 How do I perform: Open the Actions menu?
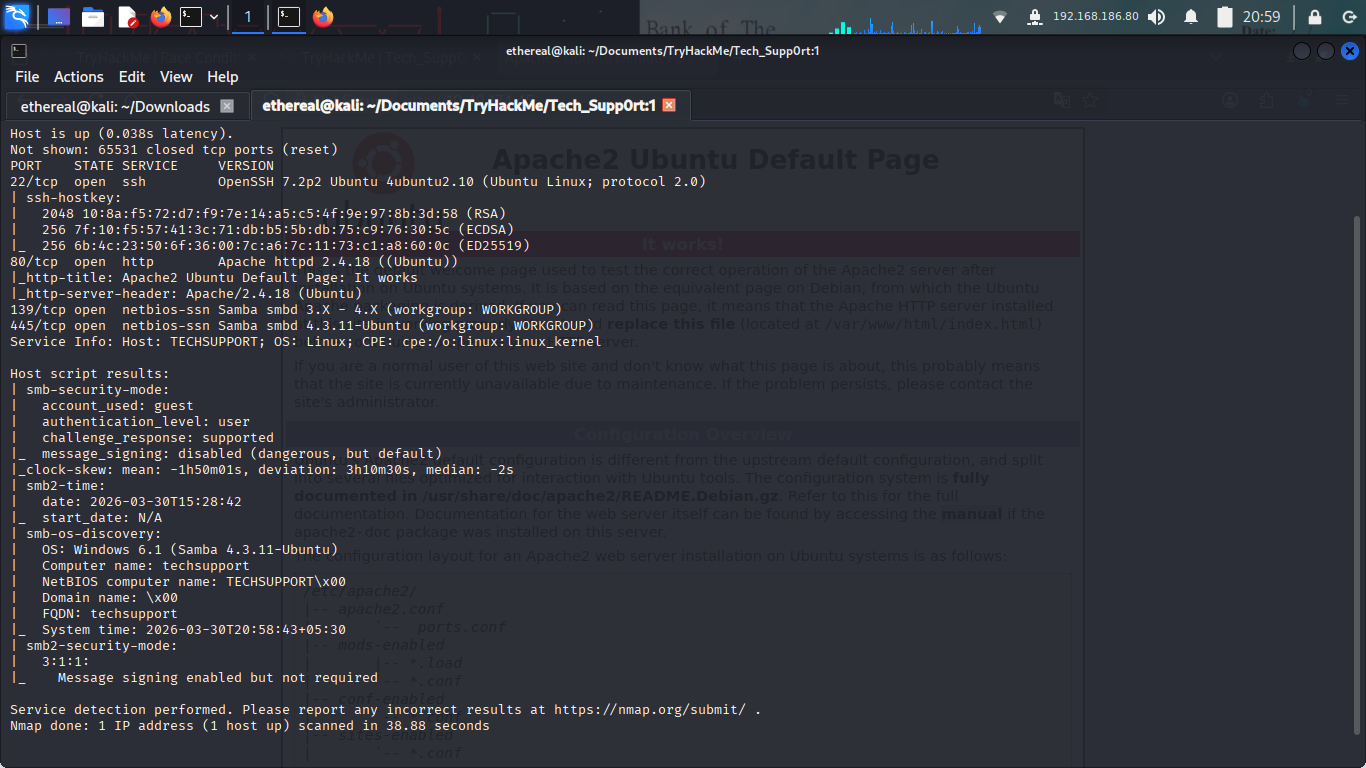tap(78, 77)
